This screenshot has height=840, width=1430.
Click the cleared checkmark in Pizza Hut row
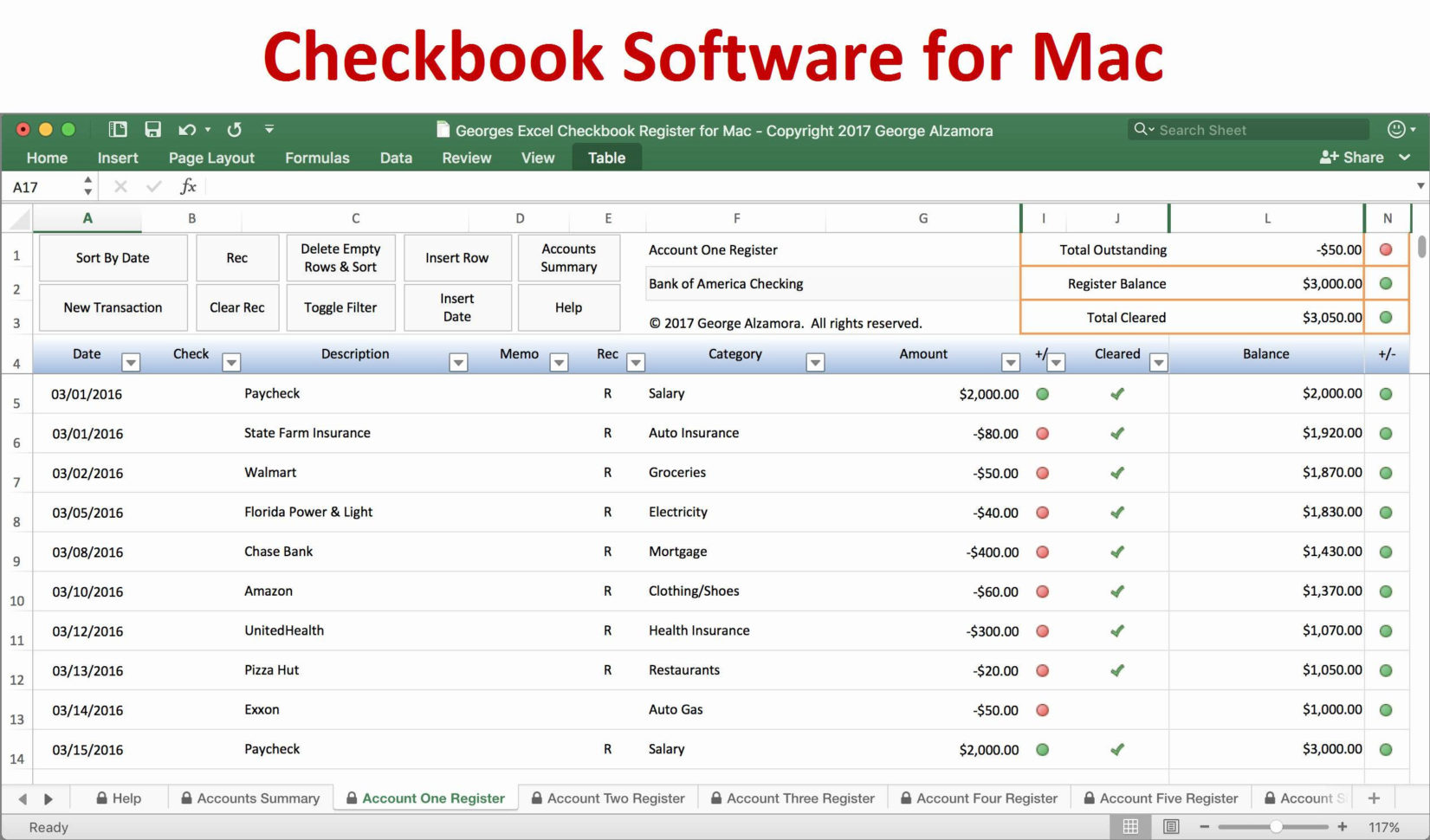coord(1117,670)
